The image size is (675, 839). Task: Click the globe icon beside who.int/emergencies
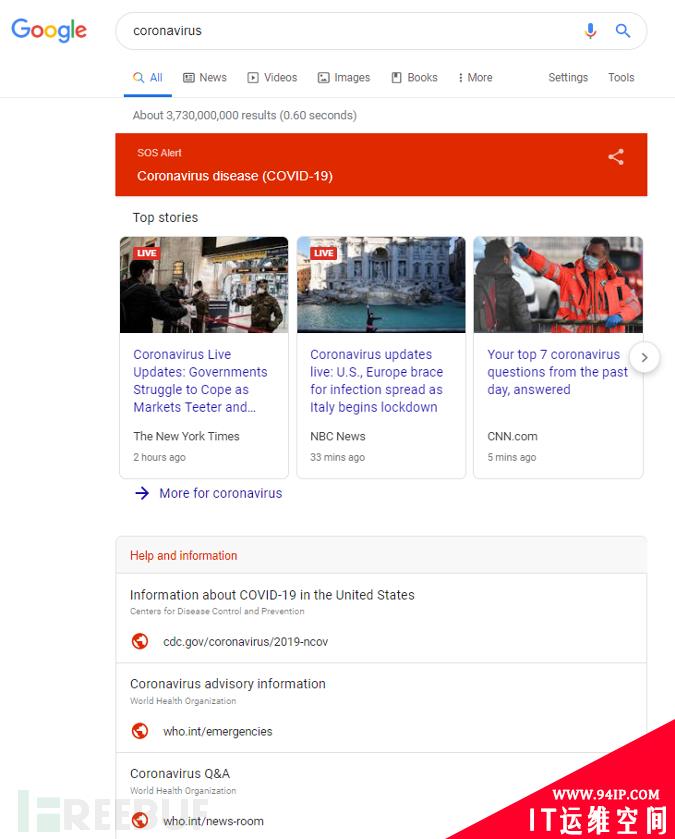click(x=140, y=730)
